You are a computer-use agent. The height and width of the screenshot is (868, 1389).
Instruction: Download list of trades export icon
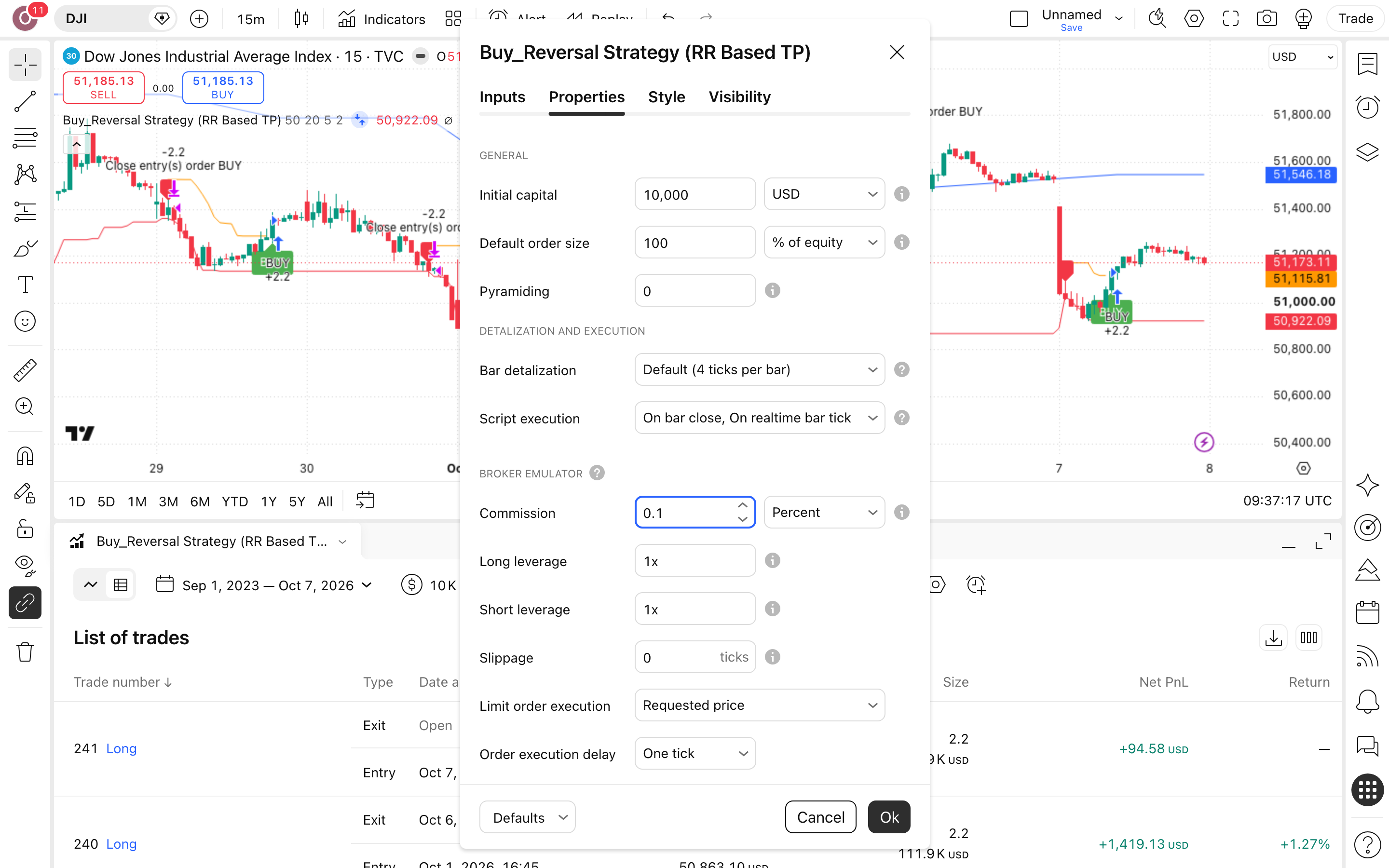[x=1273, y=638]
